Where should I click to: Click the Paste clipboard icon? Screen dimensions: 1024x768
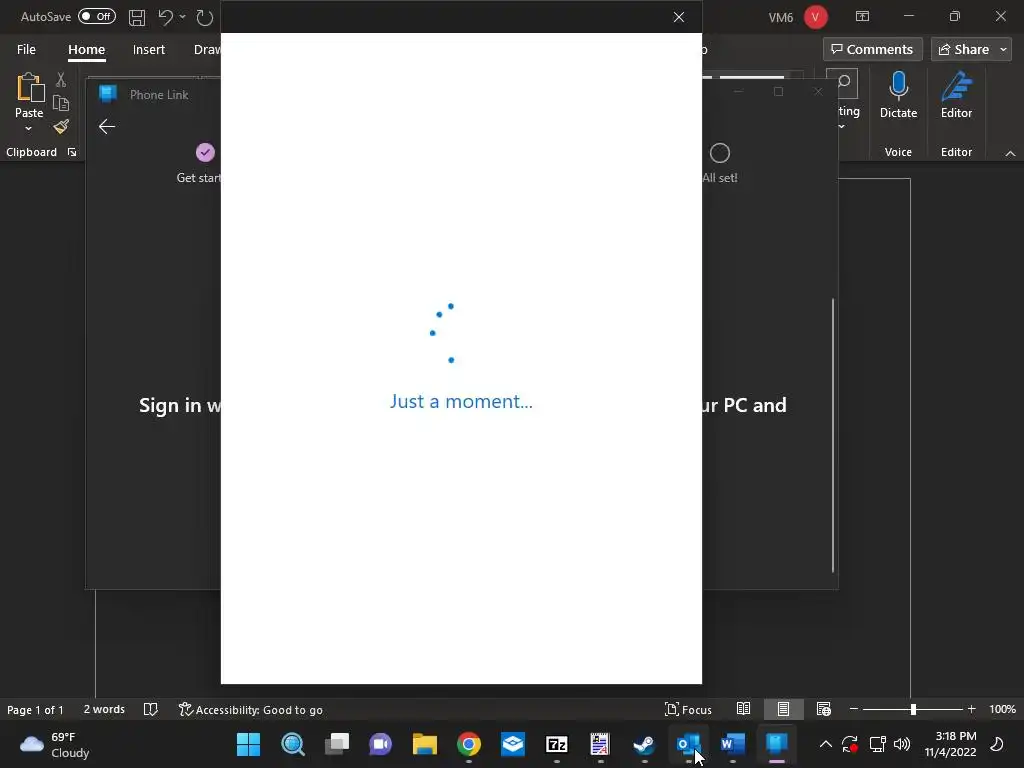[x=29, y=88]
